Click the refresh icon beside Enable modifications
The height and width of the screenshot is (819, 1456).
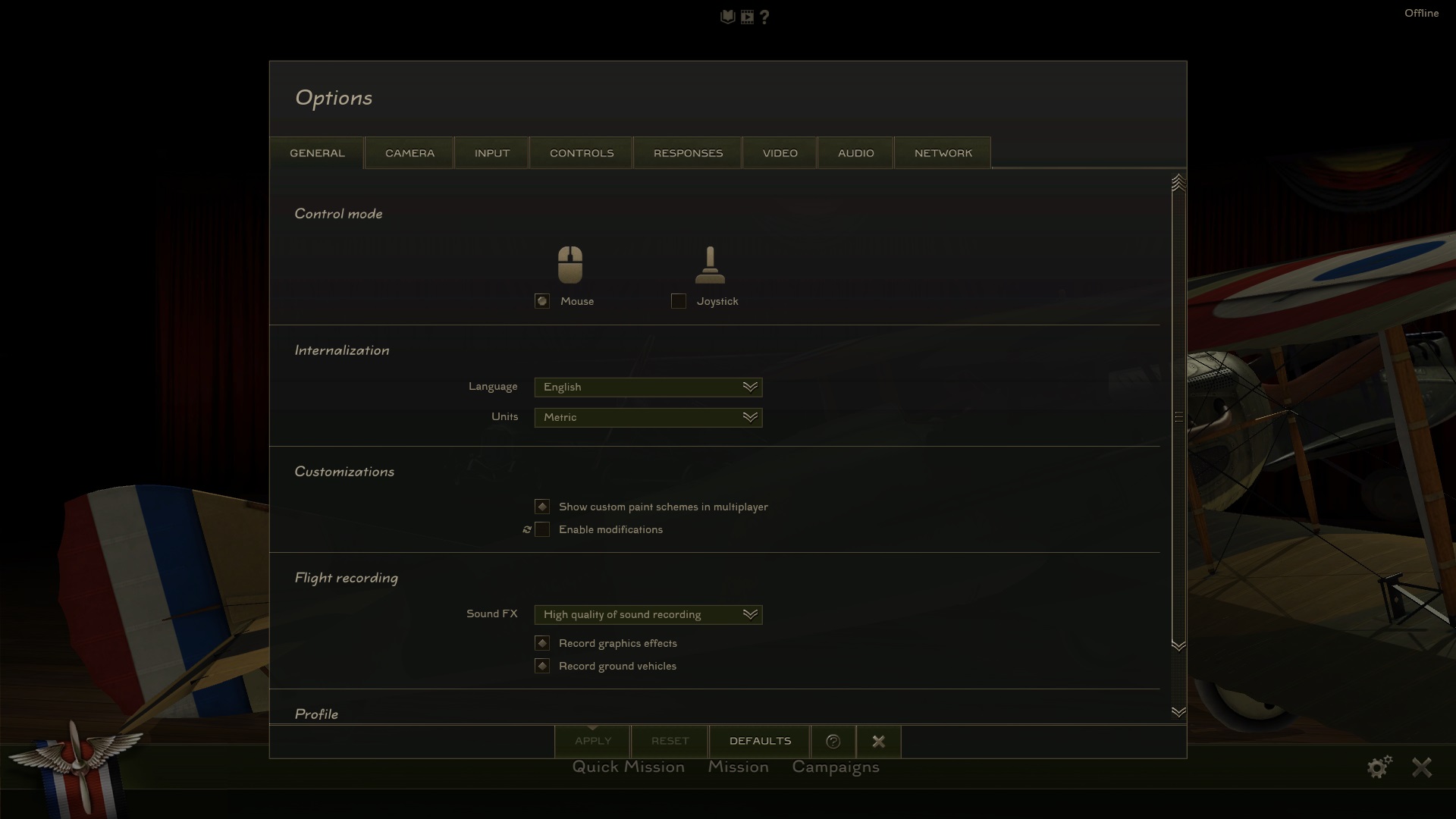click(x=527, y=530)
